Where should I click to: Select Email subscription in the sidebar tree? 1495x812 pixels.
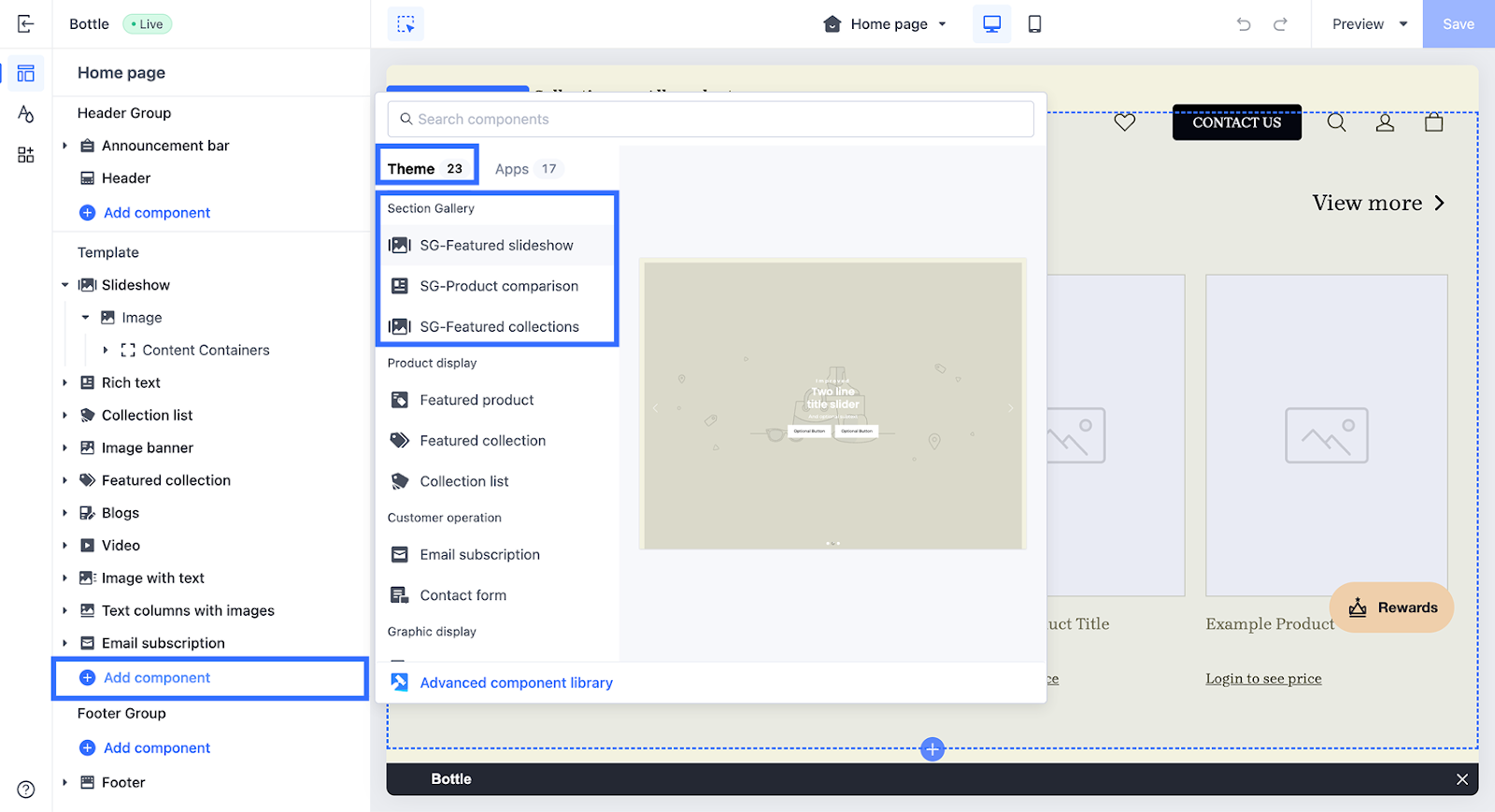pos(163,643)
